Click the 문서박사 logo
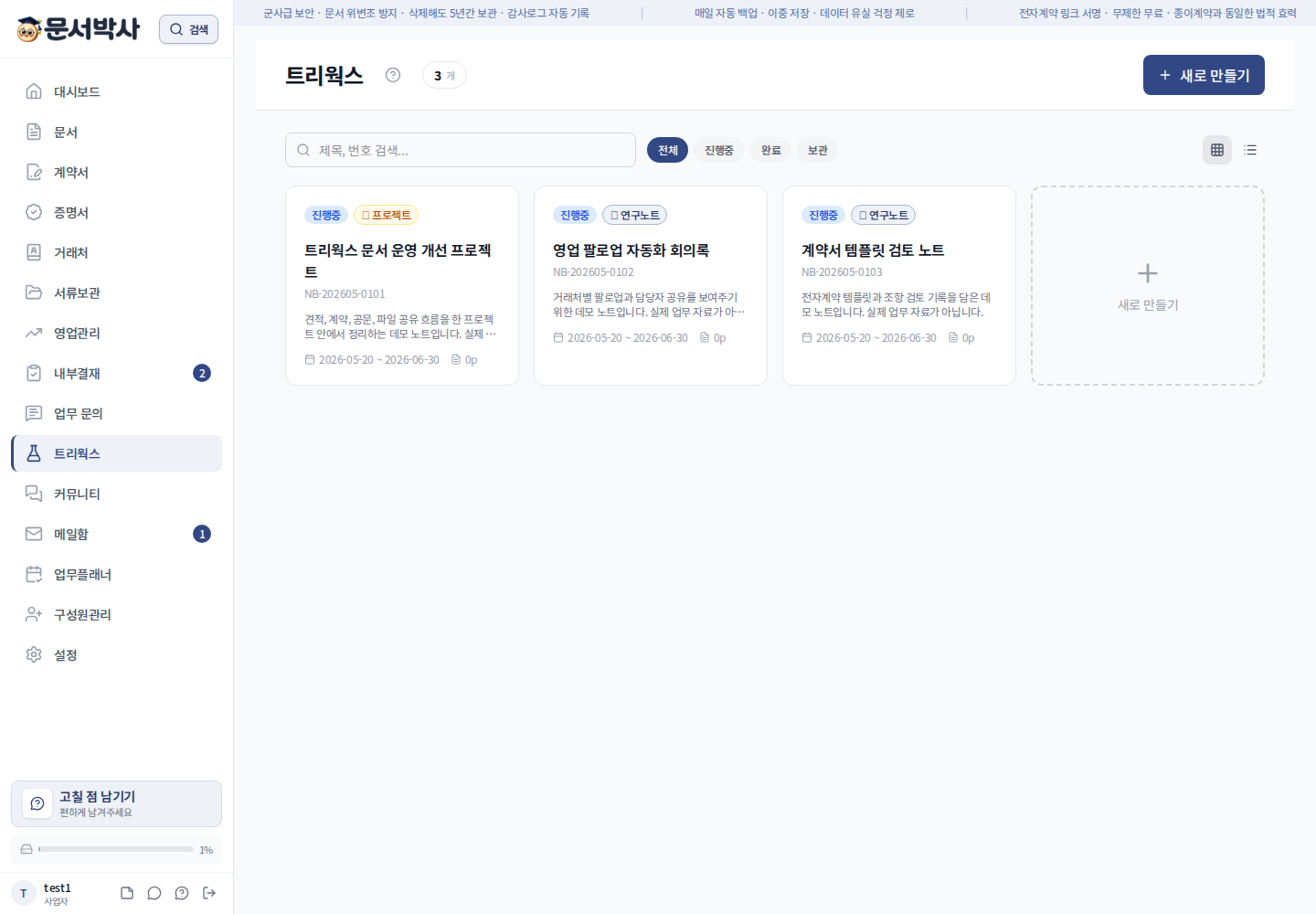Viewport: 1316px width, 914px height. 79,29
